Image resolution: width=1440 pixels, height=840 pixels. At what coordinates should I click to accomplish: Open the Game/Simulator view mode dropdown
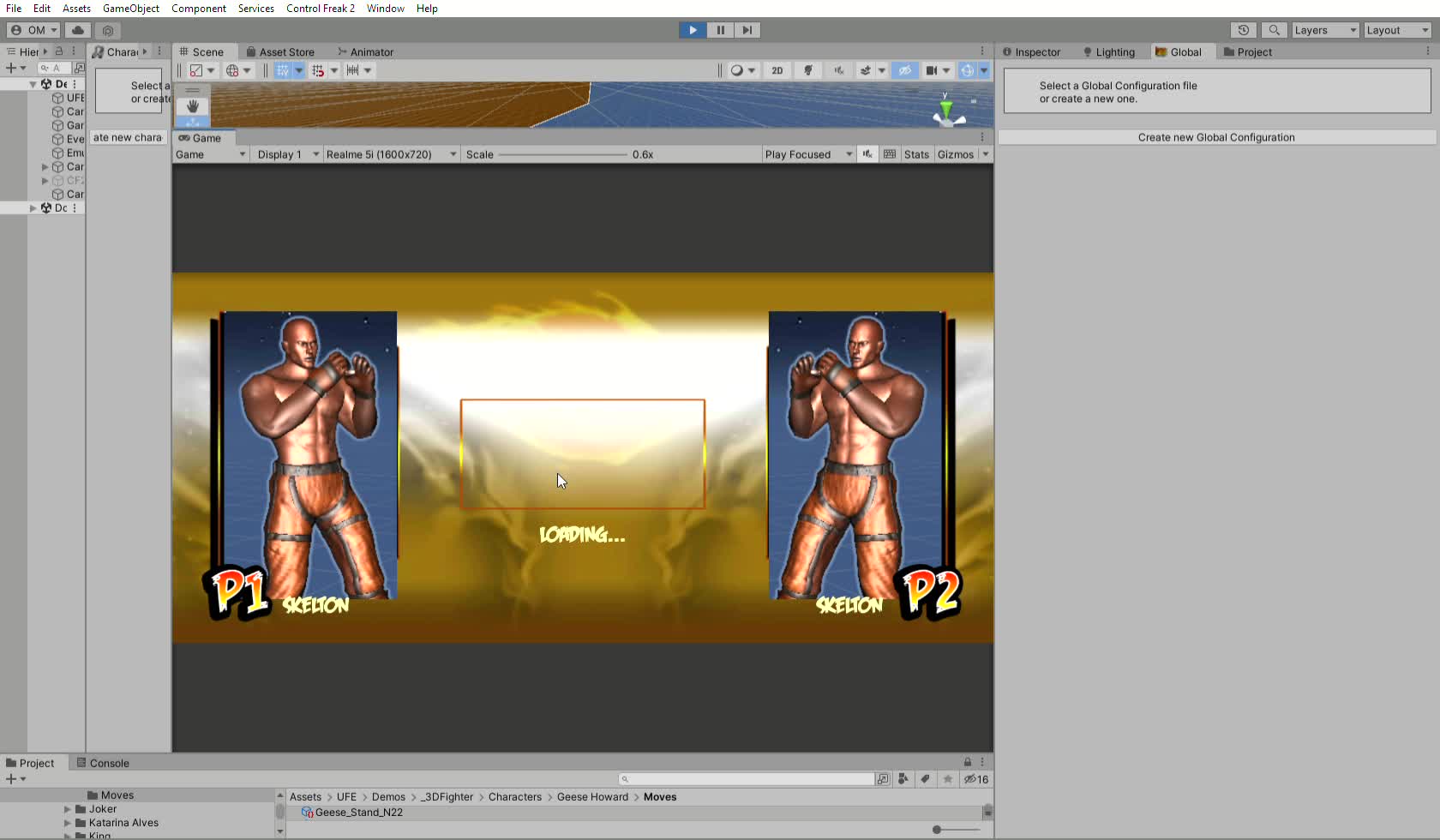211,155
